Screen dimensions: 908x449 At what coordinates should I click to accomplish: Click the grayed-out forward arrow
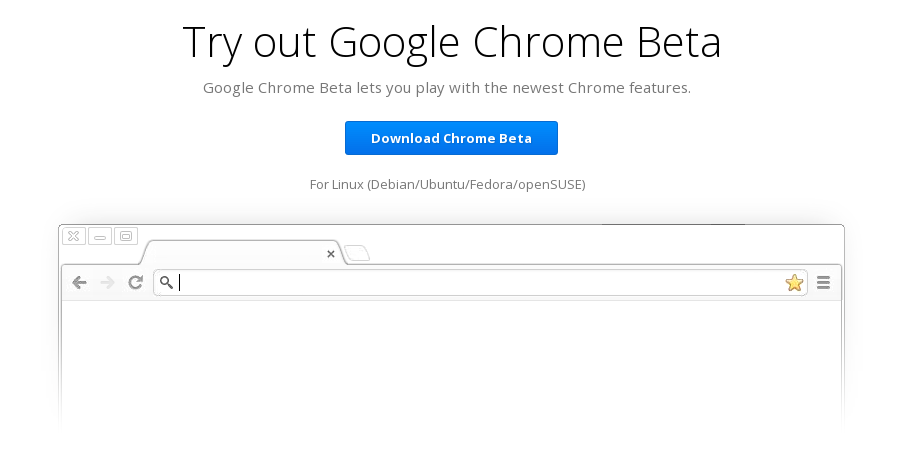107,283
